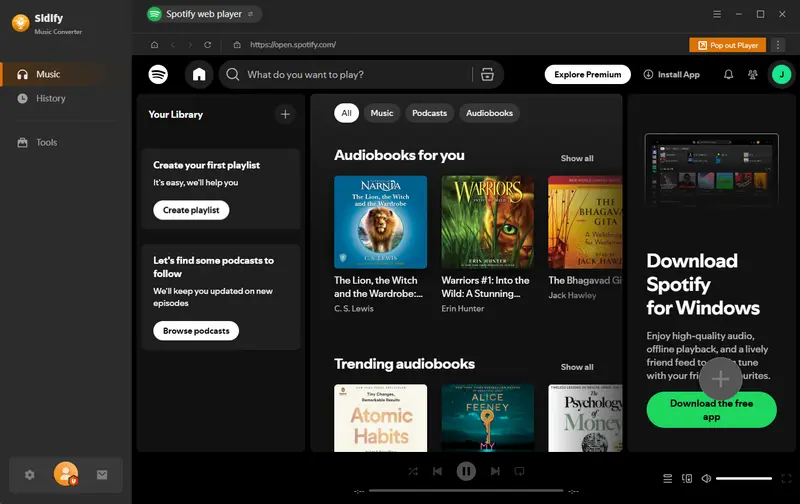This screenshot has height=504, width=800.
Task: Click the search magnifier icon
Action: [233, 74]
